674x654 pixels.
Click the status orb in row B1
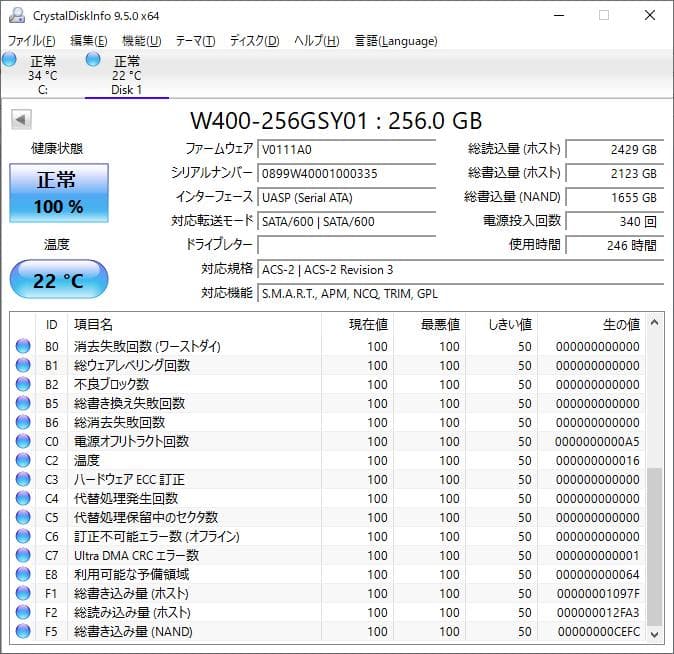tap(23, 365)
